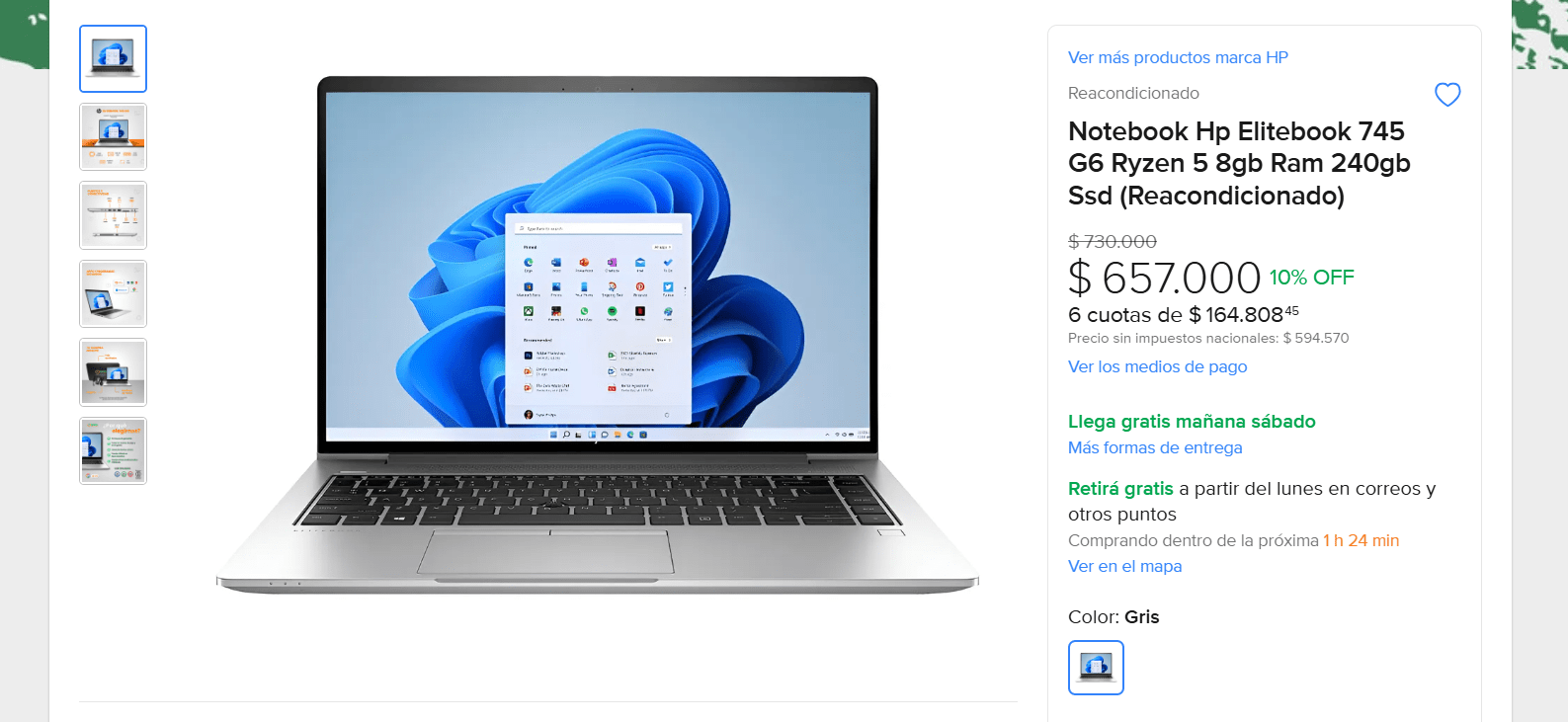Select the fifth product gallery thumbnail

click(113, 372)
